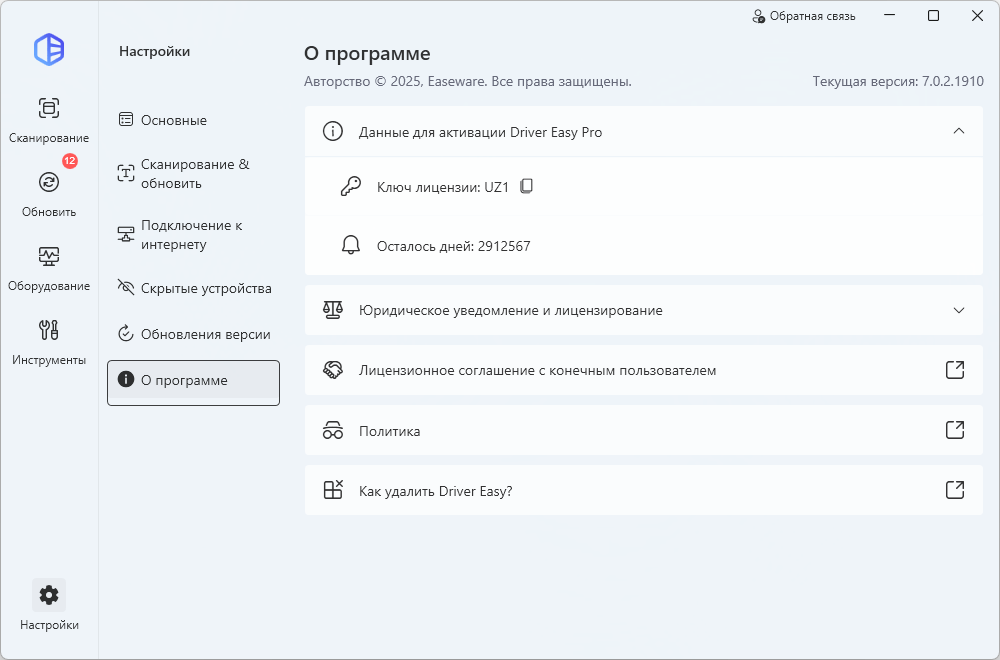Screen dimensions: 1000x660
Task: Click the info icon beside Данные для активации
Action: [332, 131]
